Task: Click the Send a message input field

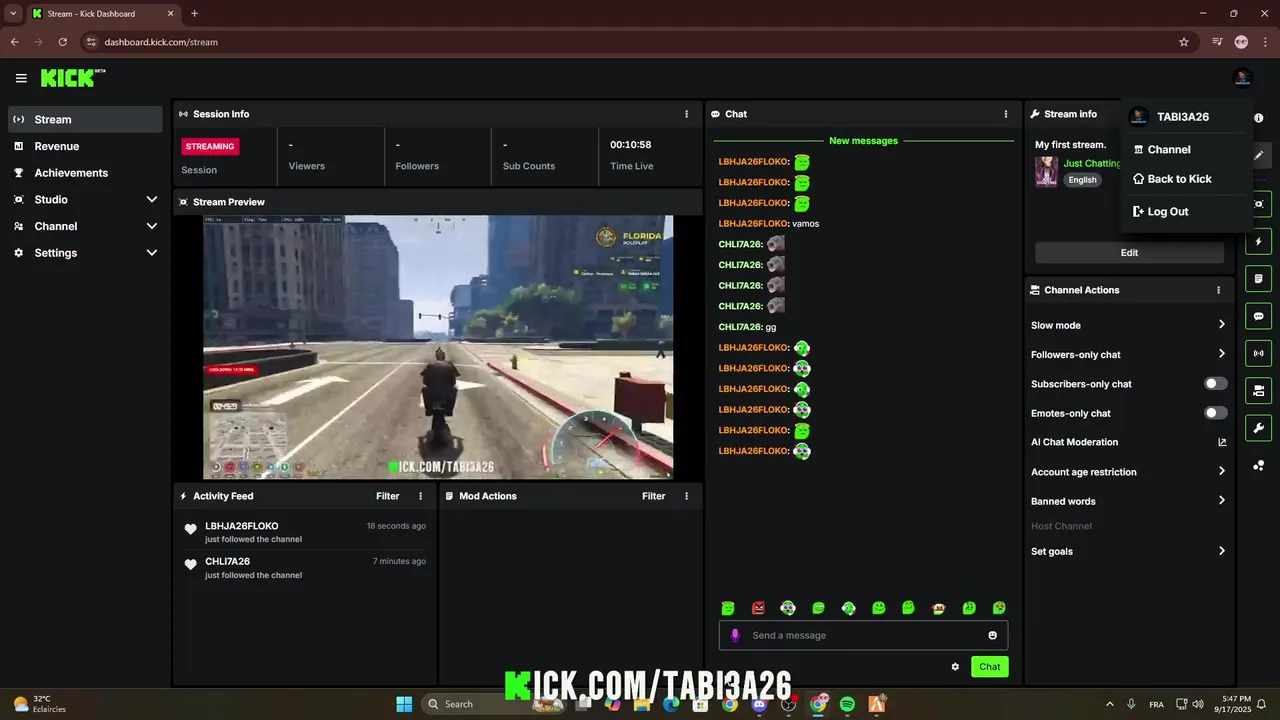Action: [864, 635]
